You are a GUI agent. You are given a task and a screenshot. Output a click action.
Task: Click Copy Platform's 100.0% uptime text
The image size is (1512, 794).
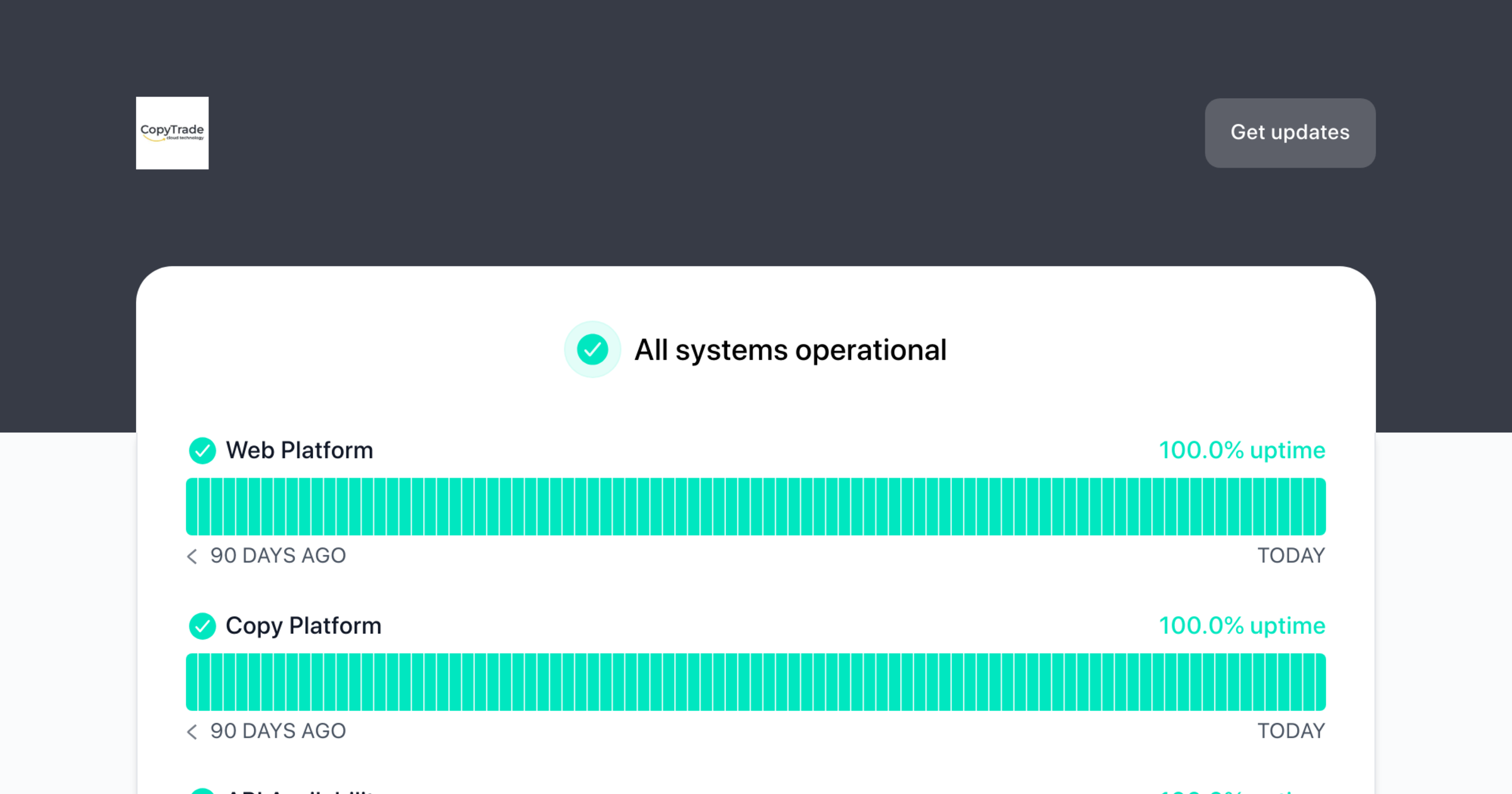pos(1242,626)
